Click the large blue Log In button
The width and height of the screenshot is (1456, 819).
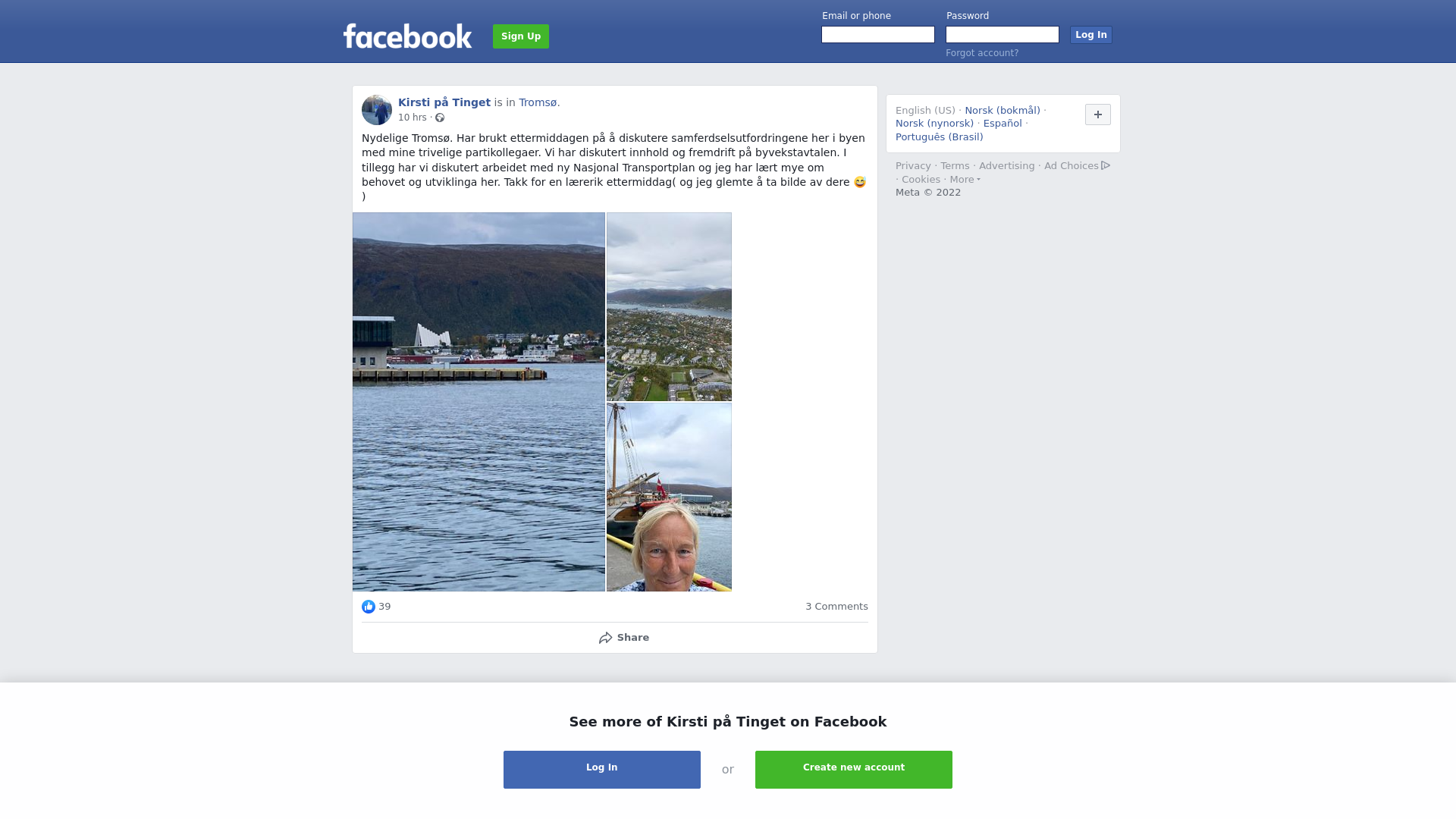(x=602, y=770)
